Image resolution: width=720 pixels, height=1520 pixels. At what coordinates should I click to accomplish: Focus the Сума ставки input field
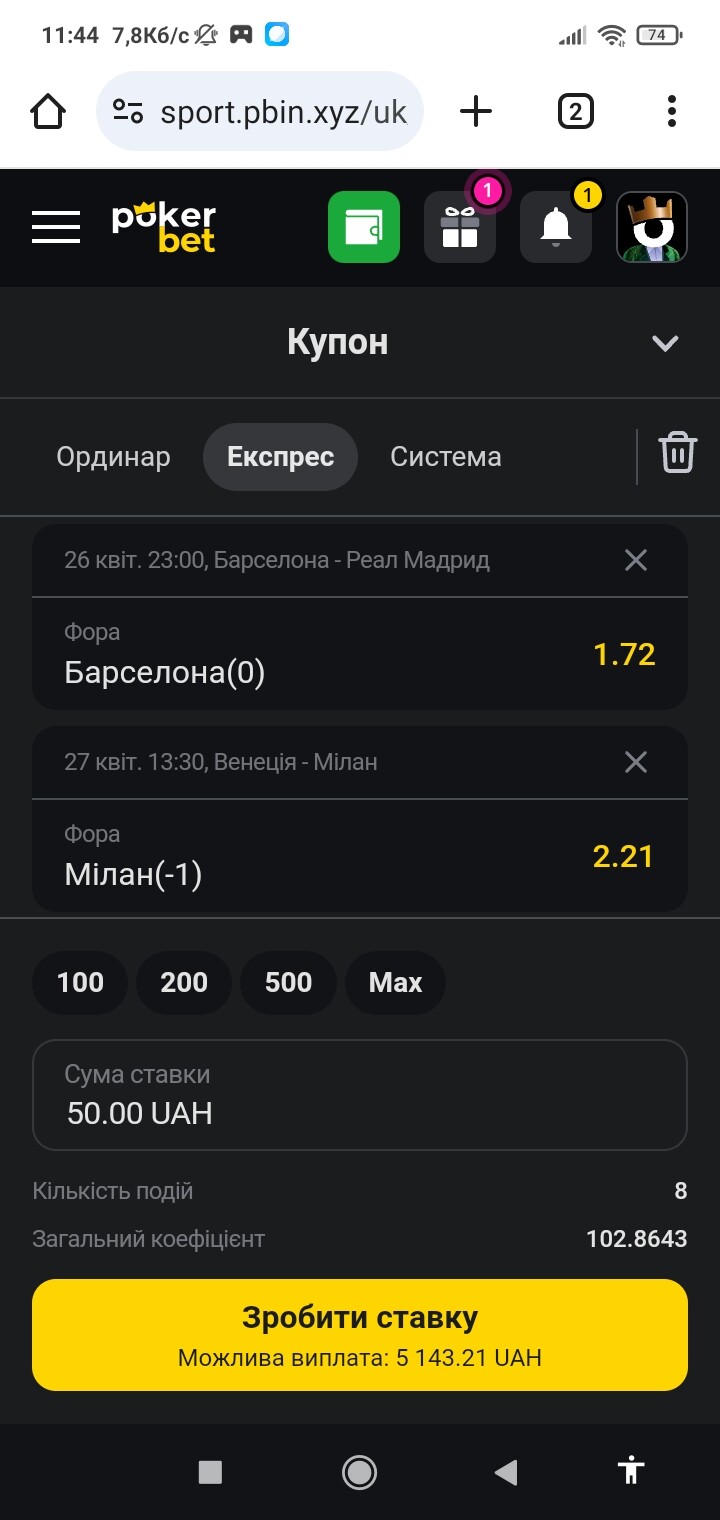tap(360, 1095)
